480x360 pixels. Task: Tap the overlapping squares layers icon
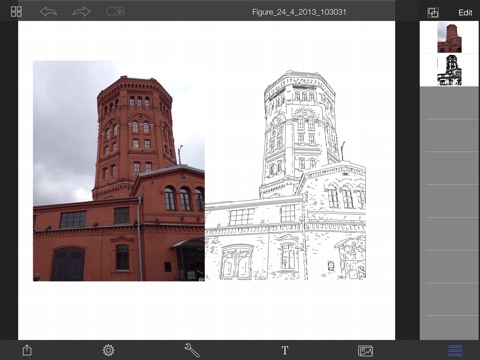tap(433, 13)
